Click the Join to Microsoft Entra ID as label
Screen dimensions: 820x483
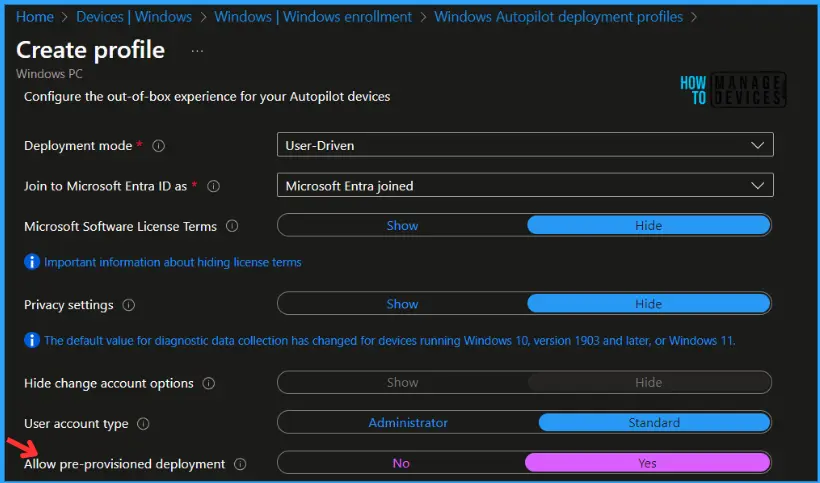click(x=105, y=186)
